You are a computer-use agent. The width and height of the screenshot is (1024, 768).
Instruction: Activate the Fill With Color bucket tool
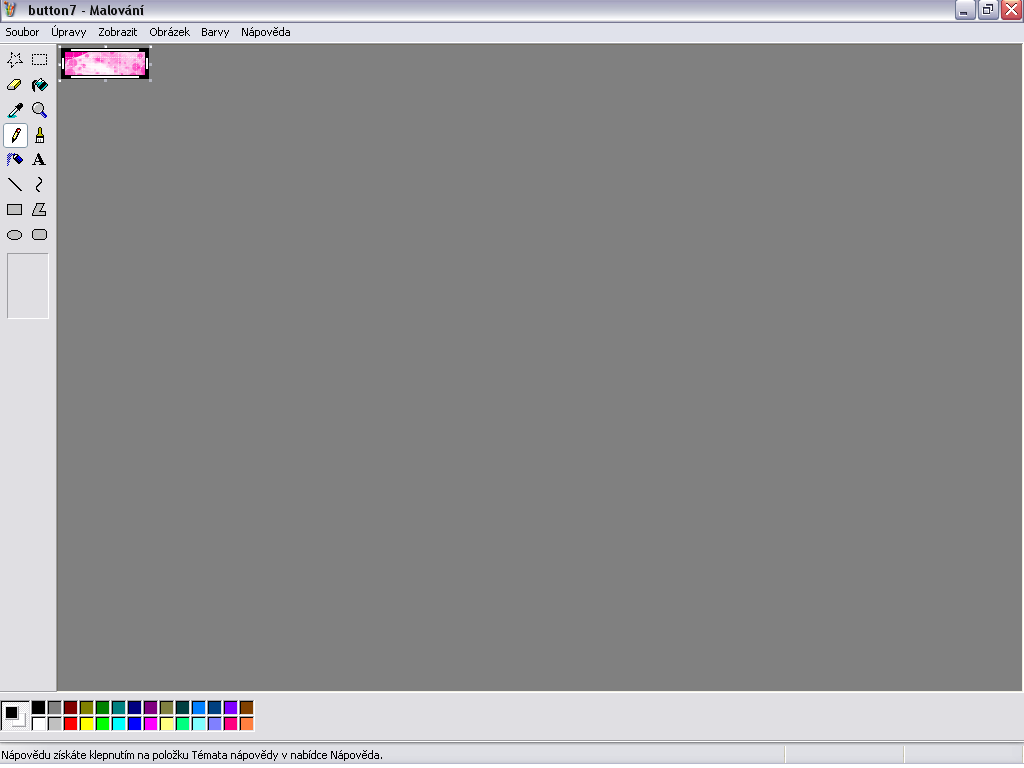coord(39,85)
